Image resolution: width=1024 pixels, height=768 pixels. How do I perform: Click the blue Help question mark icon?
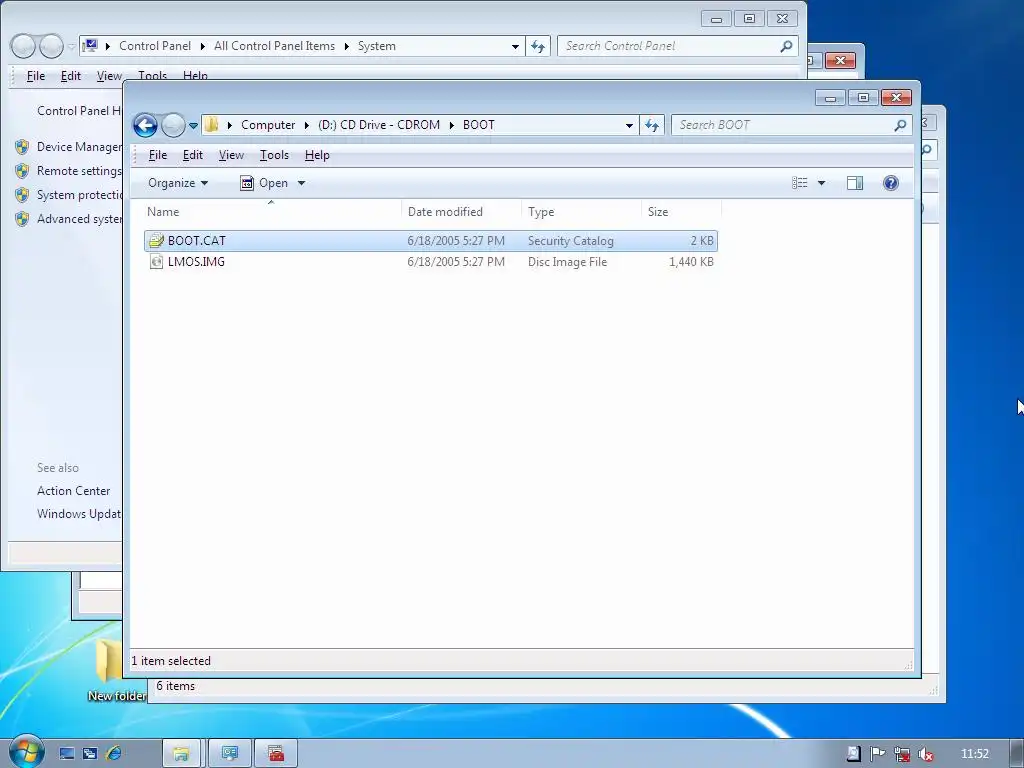(x=891, y=183)
